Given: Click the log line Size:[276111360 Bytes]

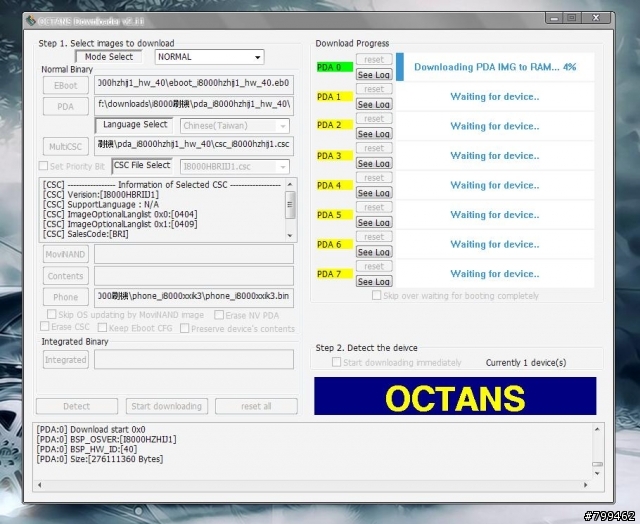Looking at the screenshot, I should (x=100, y=460).
